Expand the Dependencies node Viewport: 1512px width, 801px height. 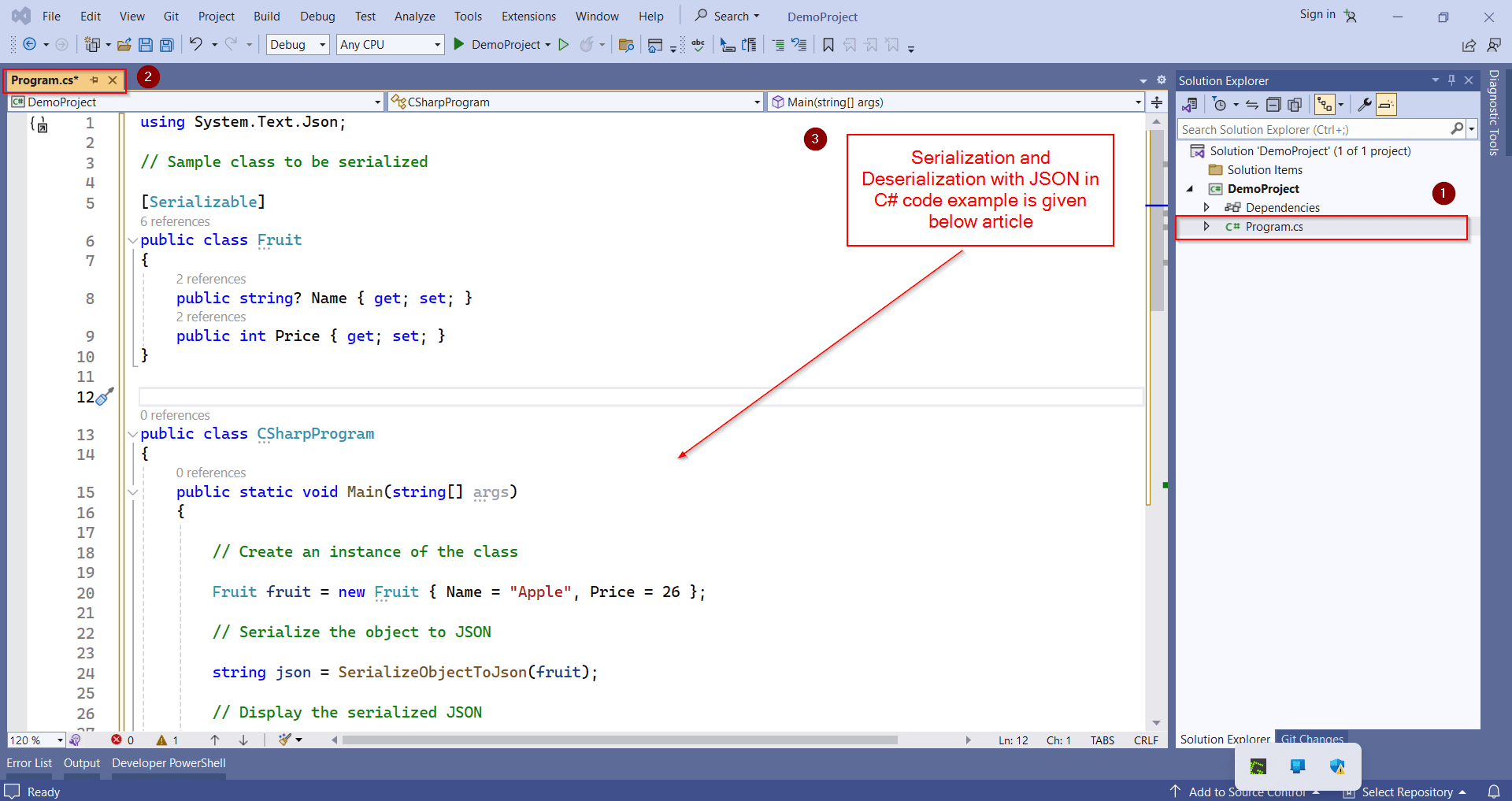(1206, 207)
